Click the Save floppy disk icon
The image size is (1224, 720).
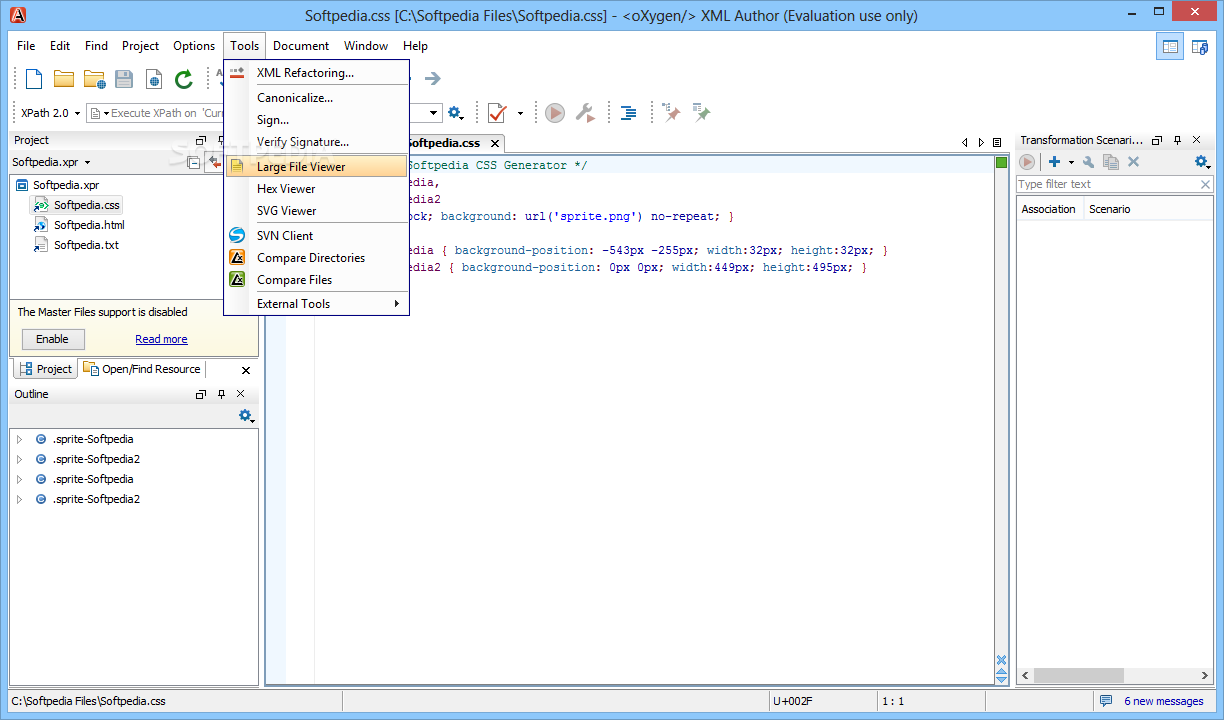pos(124,79)
